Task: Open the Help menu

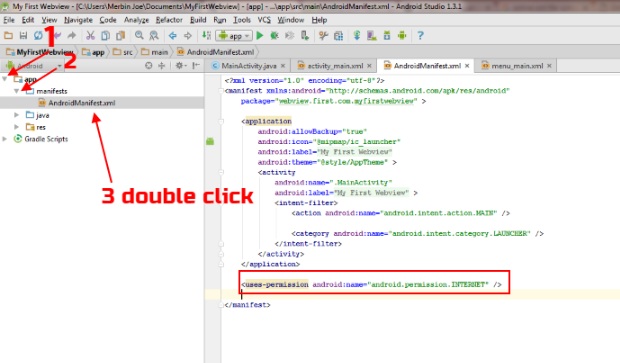Action: 319,20
